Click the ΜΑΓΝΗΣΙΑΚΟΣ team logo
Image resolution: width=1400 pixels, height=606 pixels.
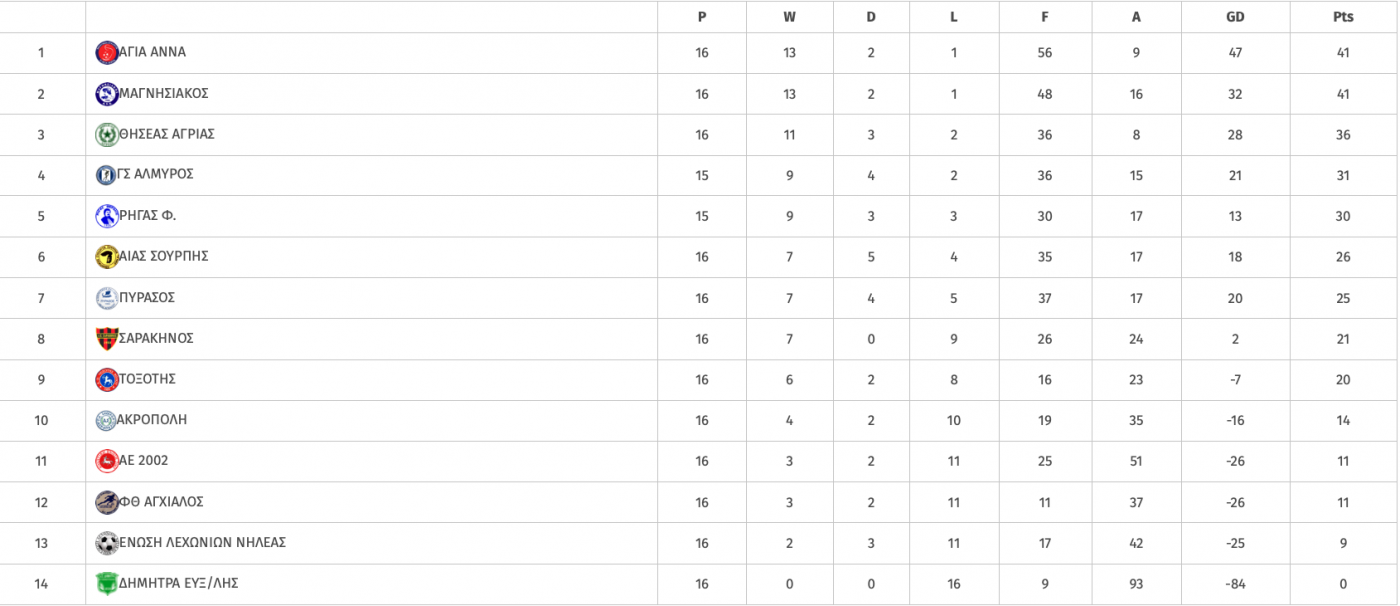[x=107, y=94]
